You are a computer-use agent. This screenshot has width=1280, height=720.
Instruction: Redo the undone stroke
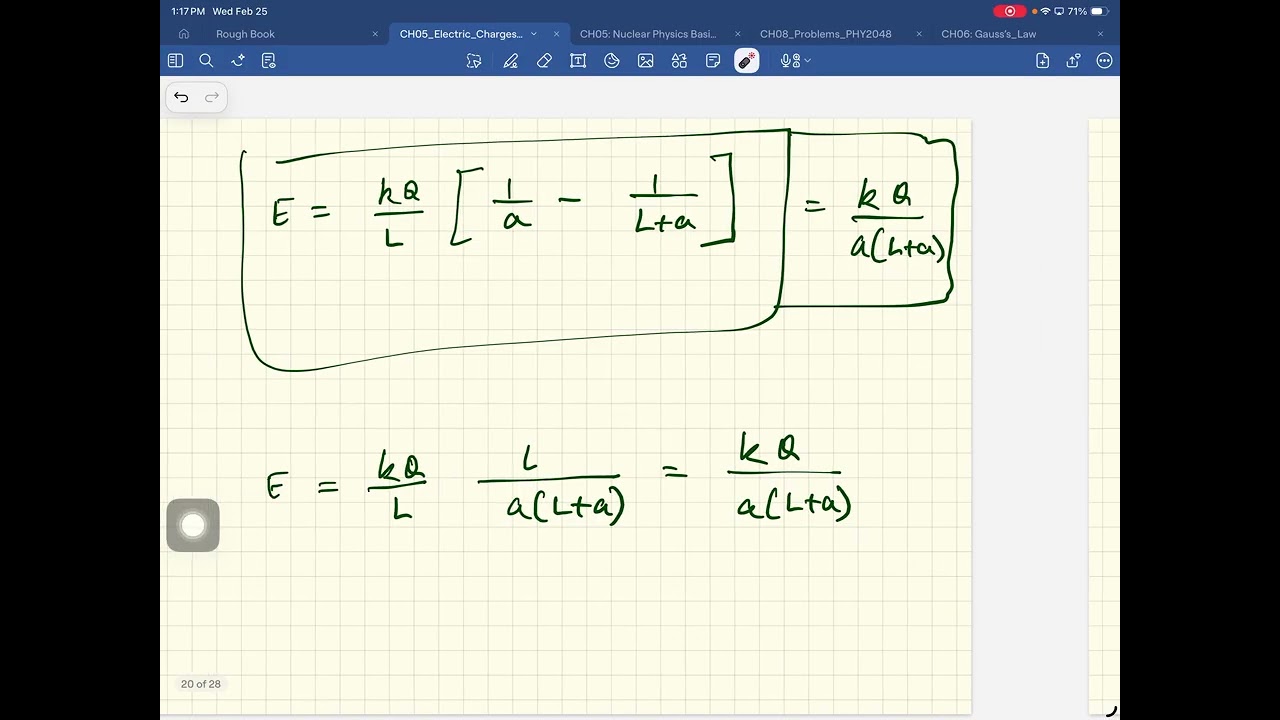tap(212, 97)
